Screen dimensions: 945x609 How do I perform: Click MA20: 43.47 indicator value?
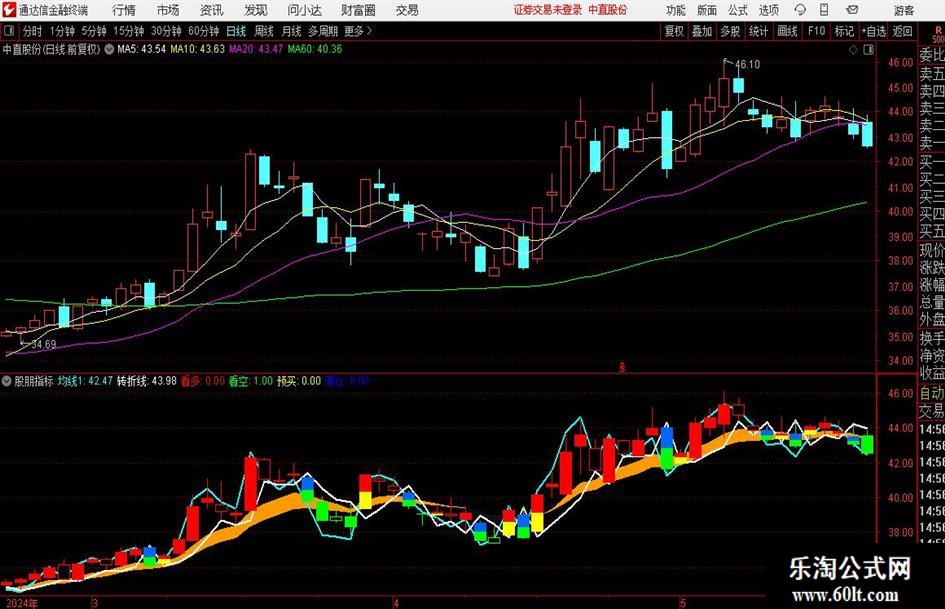tap(256, 49)
